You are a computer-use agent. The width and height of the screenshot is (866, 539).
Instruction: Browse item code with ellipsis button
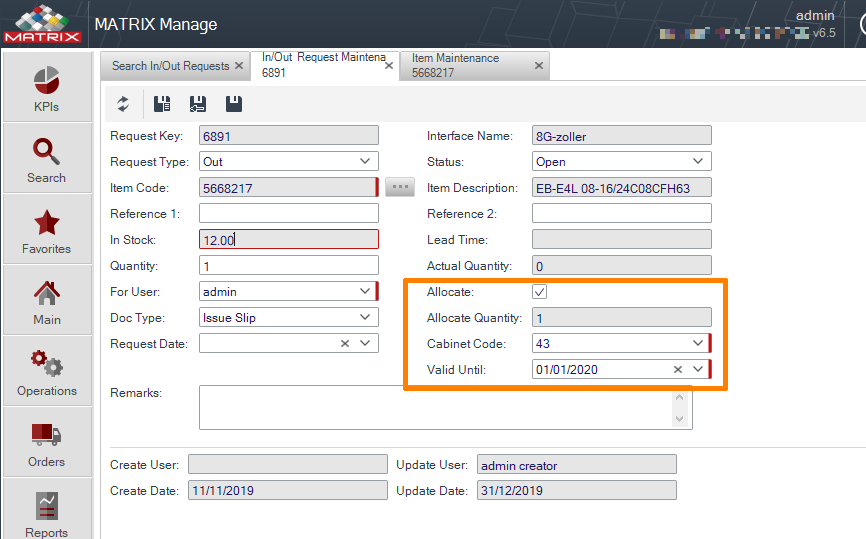tap(400, 187)
